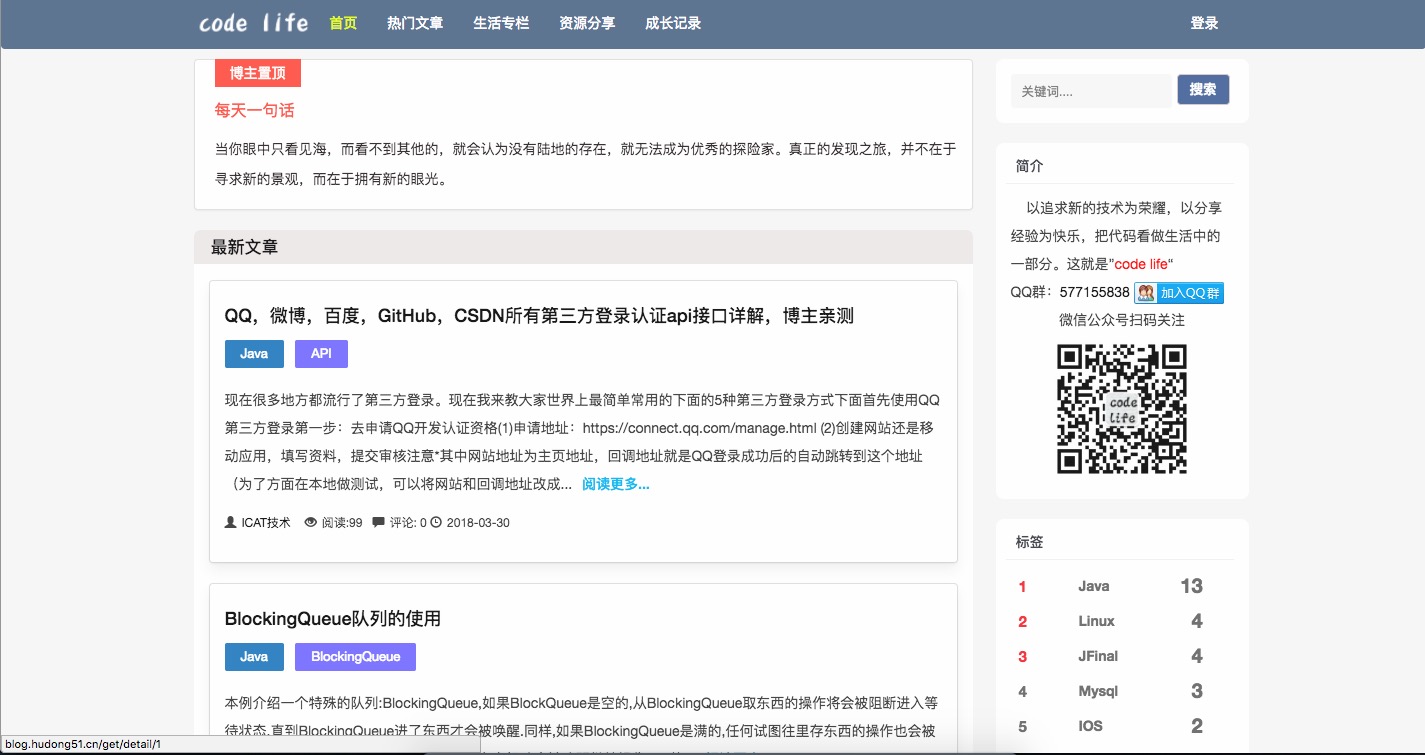Screen dimensions: 1425x755
Task: Click the eye icon next to 阅读:99
Action: point(310,522)
